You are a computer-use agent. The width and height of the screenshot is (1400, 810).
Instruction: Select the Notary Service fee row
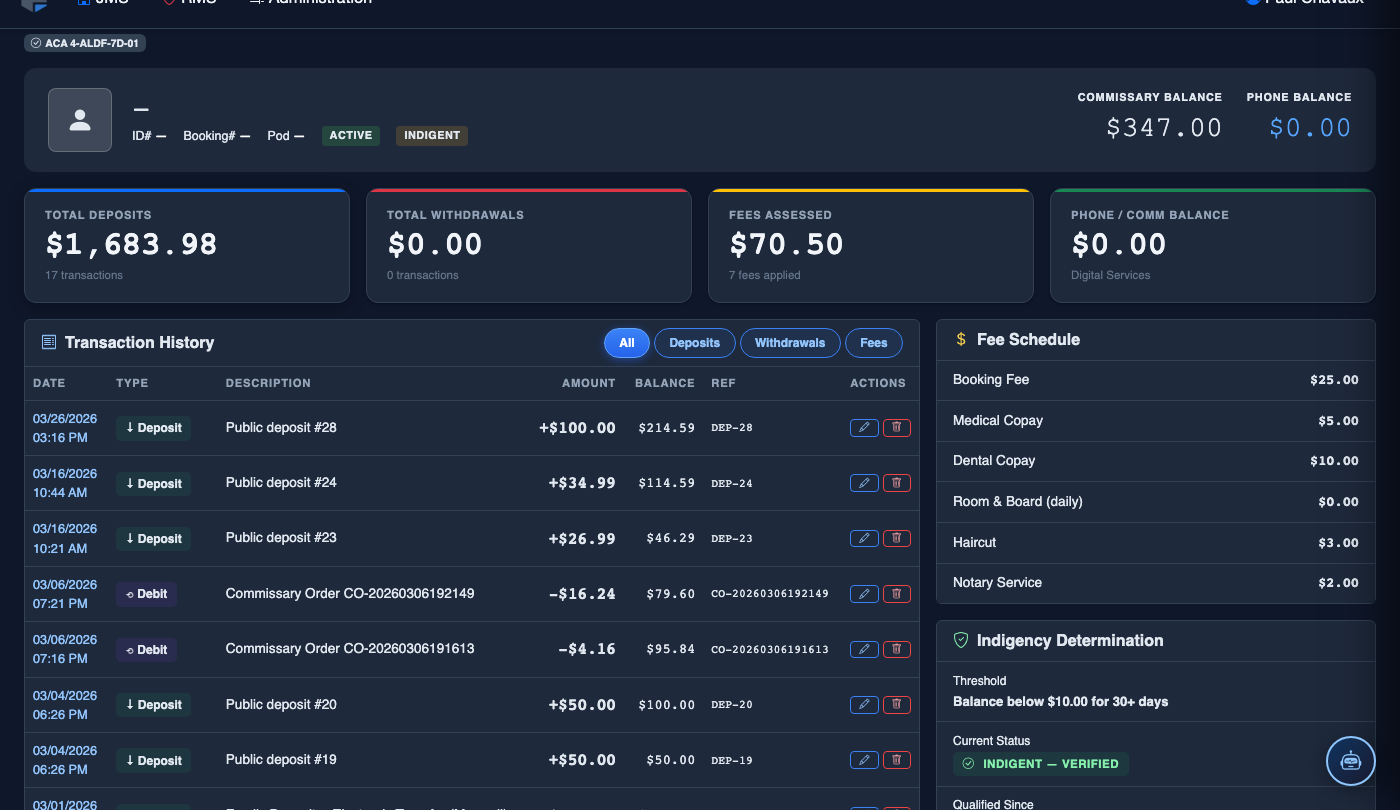tap(1156, 583)
